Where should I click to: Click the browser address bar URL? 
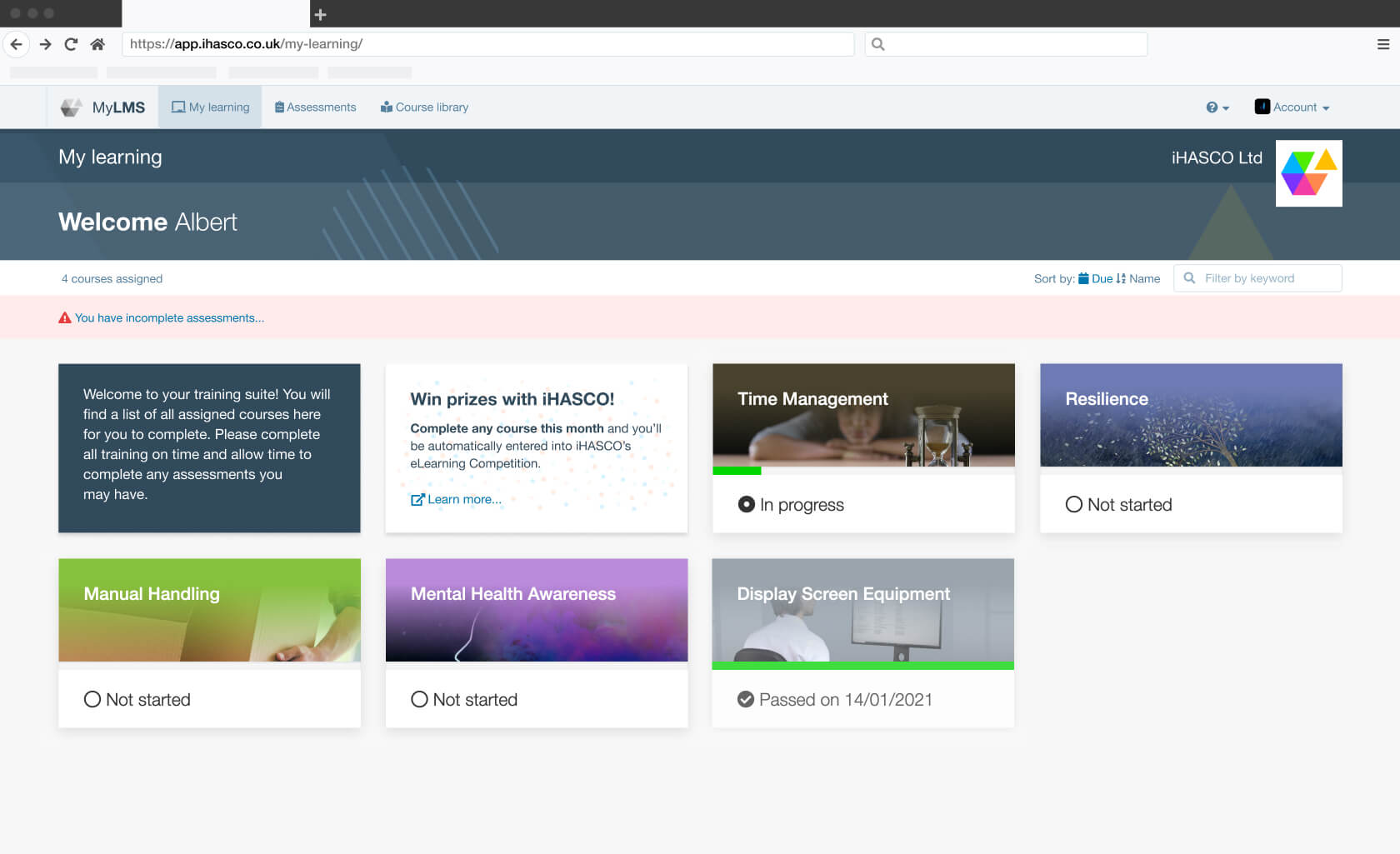click(488, 44)
